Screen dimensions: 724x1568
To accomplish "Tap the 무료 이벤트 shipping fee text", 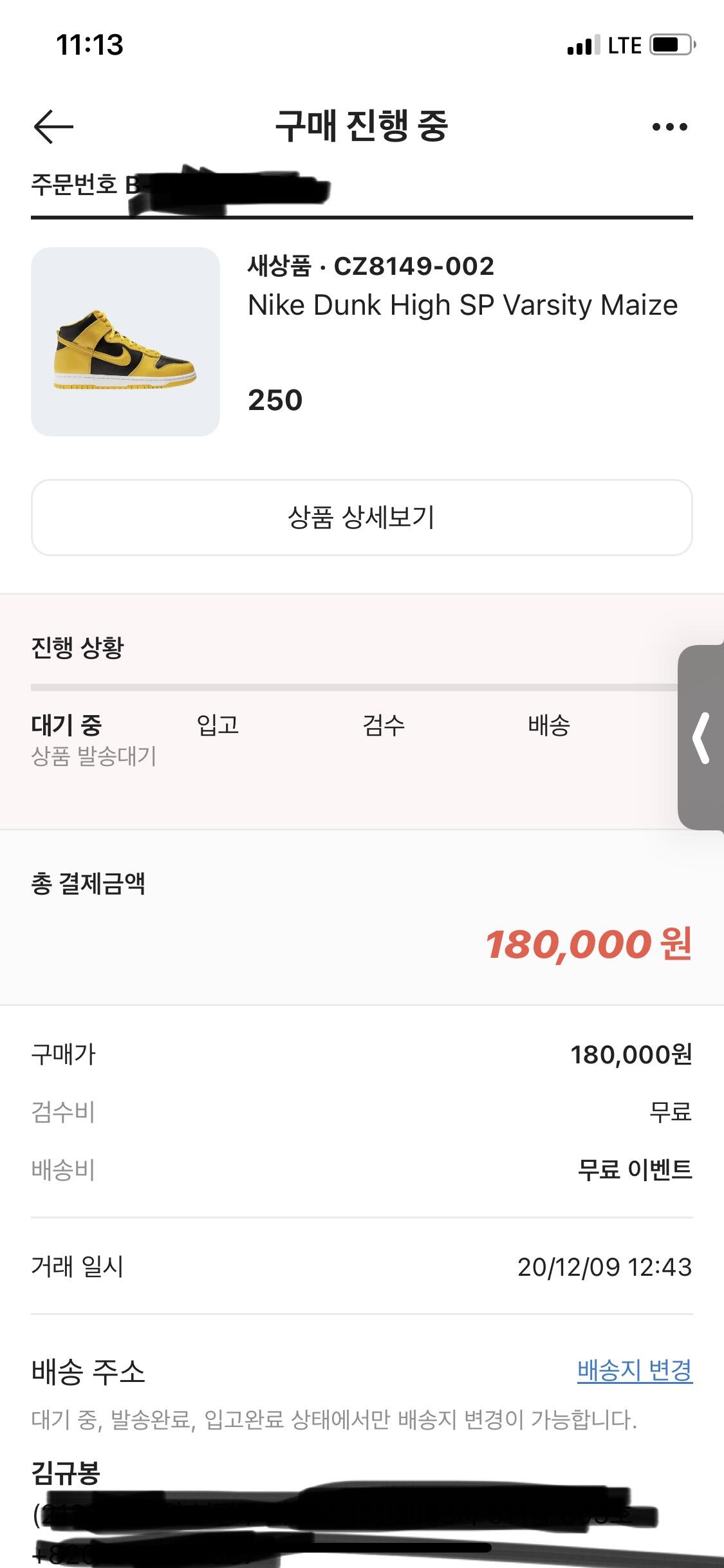I will coord(635,1170).
